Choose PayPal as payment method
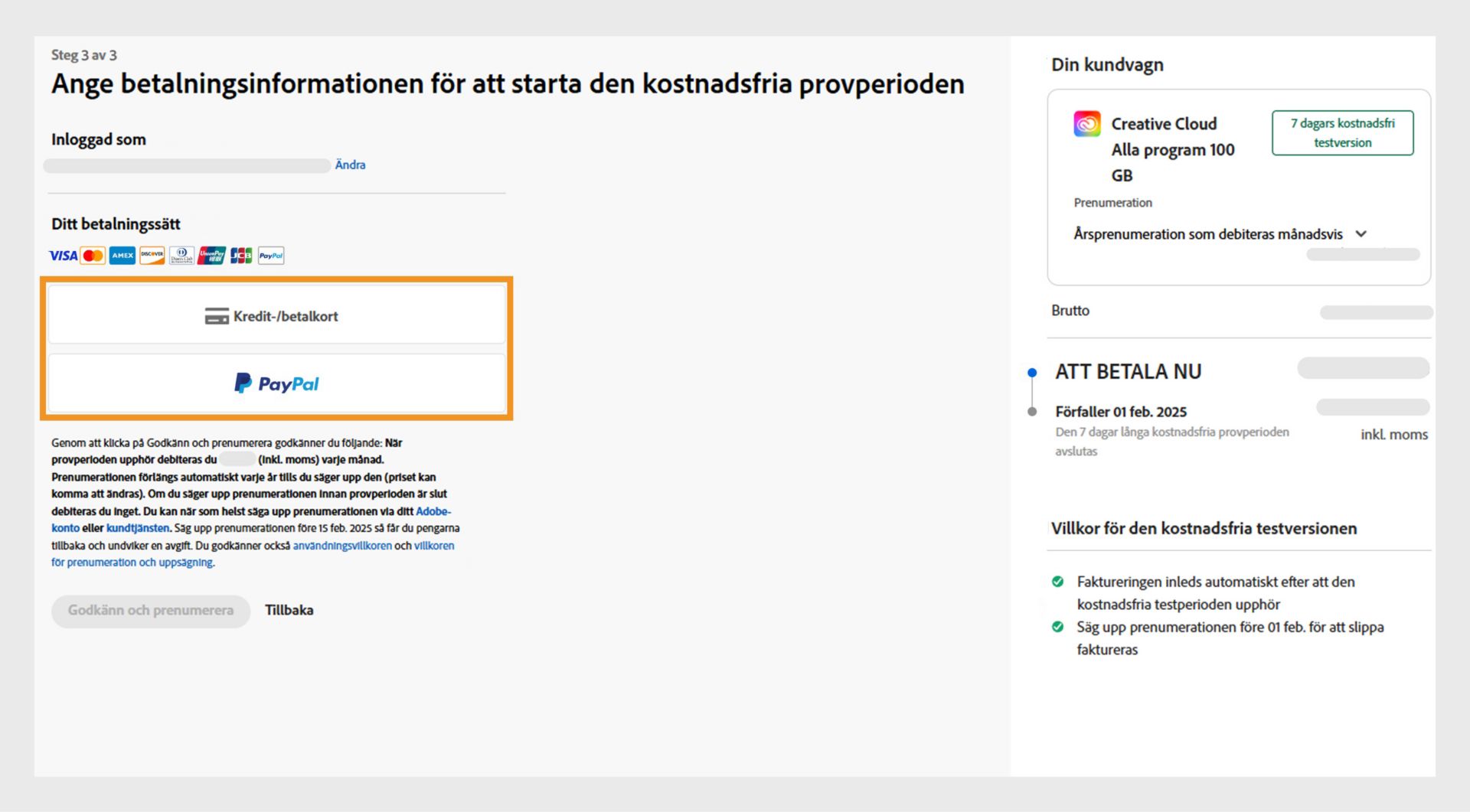Image resolution: width=1470 pixels, height=812 pixels. click(277, 383)
